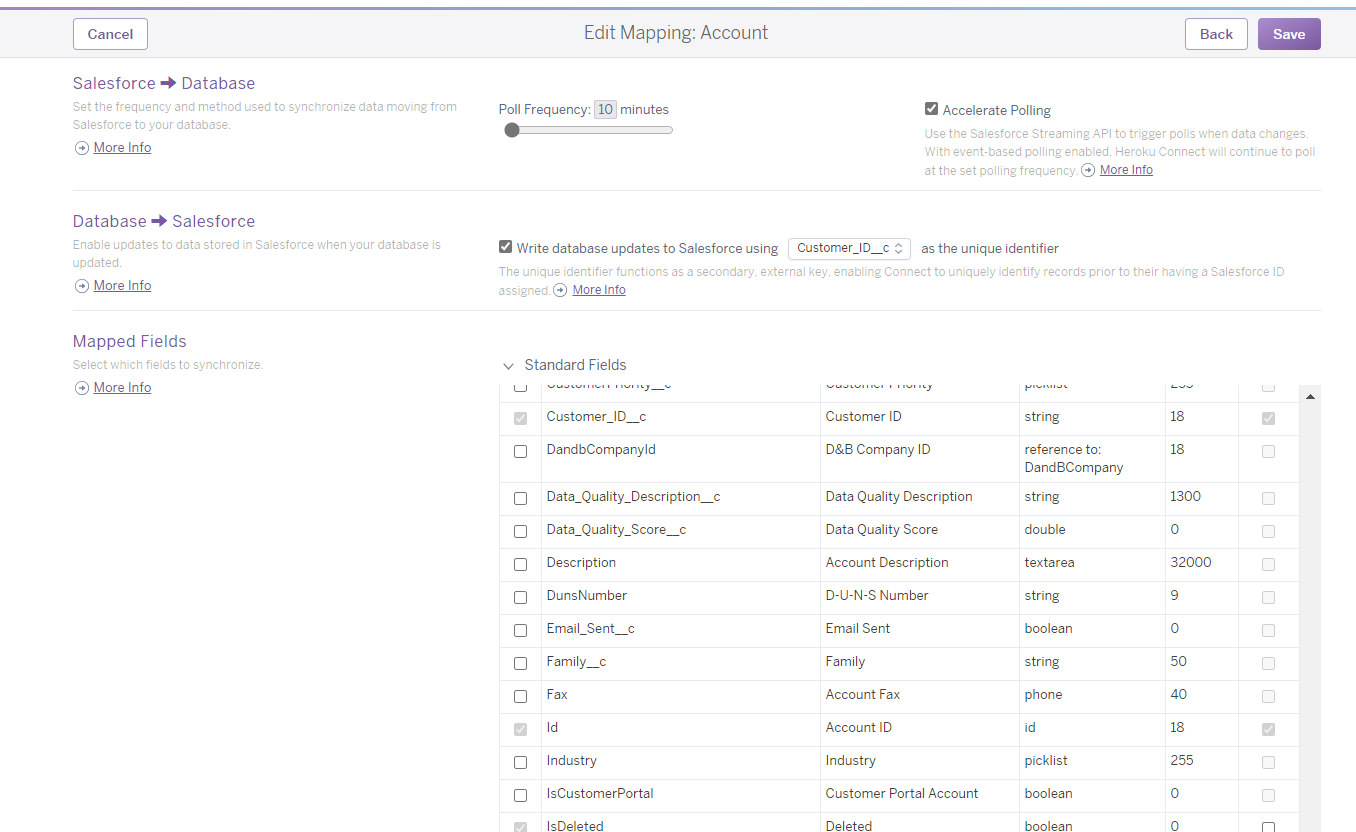Click arrow icon beside Mapped Fields More Info

(82, 388)
